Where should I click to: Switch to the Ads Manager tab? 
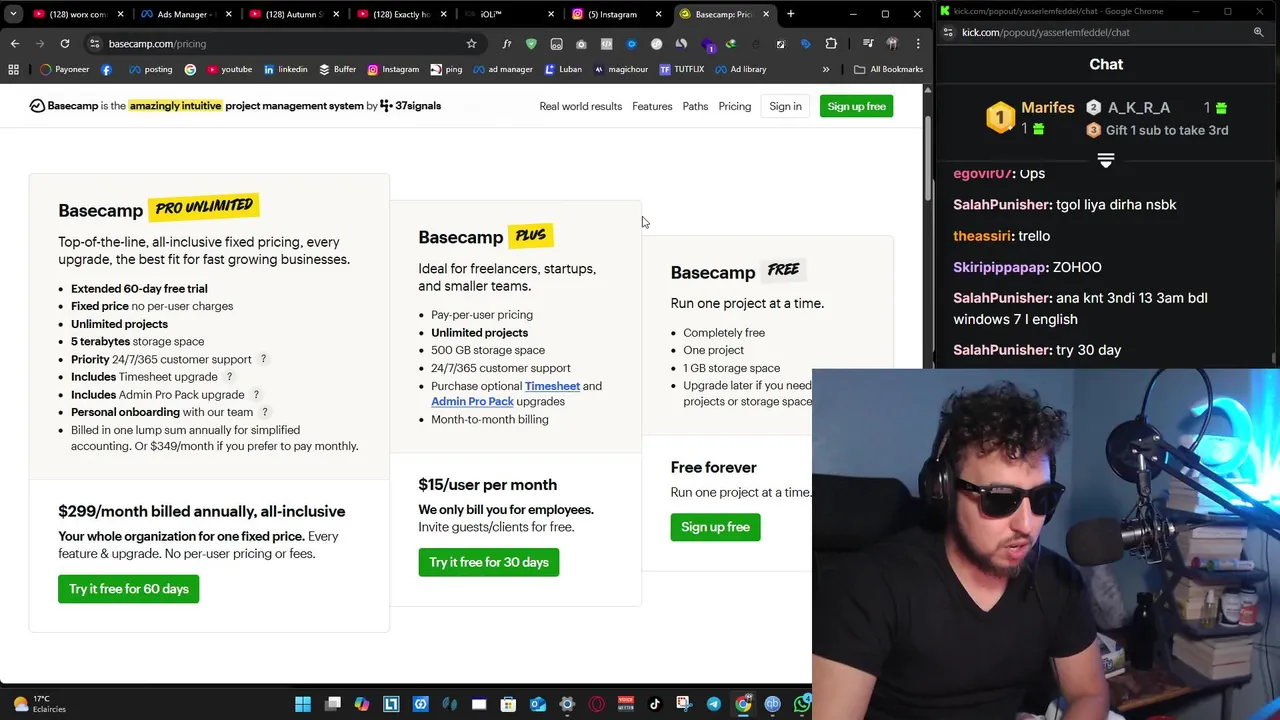[x=185, y=14]
